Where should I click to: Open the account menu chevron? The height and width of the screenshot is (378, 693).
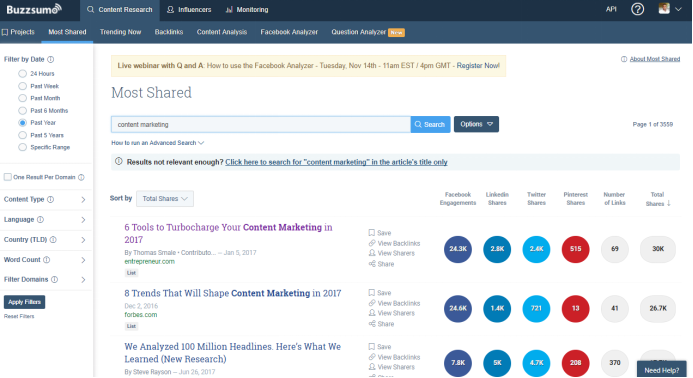click(678, 9)
